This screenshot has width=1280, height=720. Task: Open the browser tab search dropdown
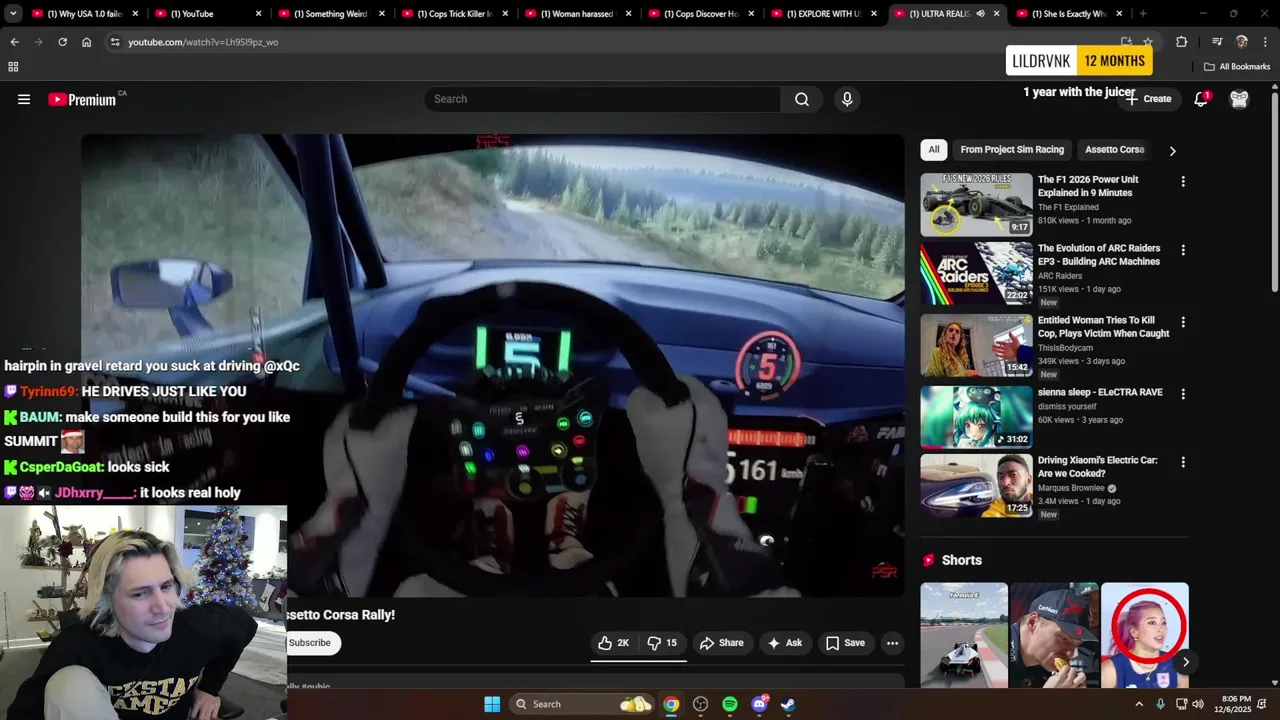[x=13, y=14]
